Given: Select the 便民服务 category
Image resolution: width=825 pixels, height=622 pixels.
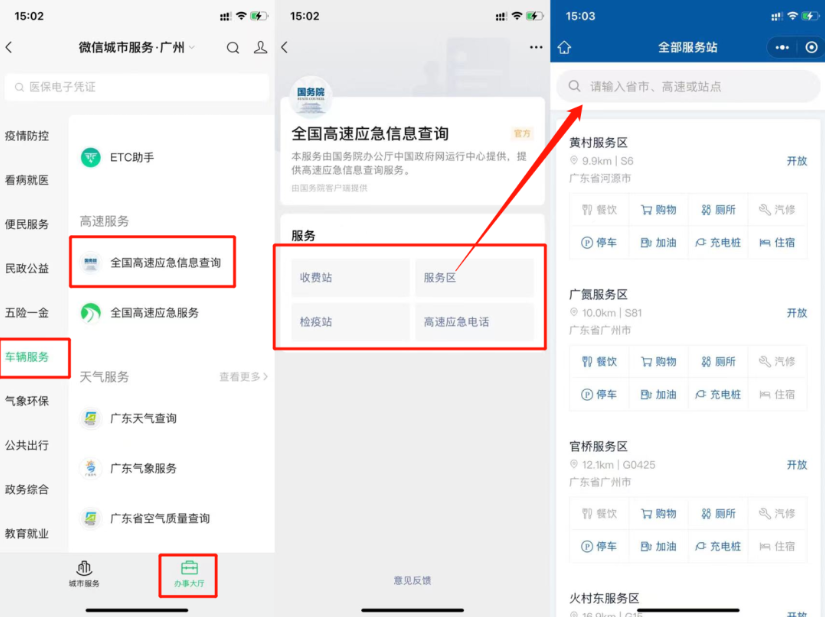Looking at the screenshot, I should tap(27, 224).
